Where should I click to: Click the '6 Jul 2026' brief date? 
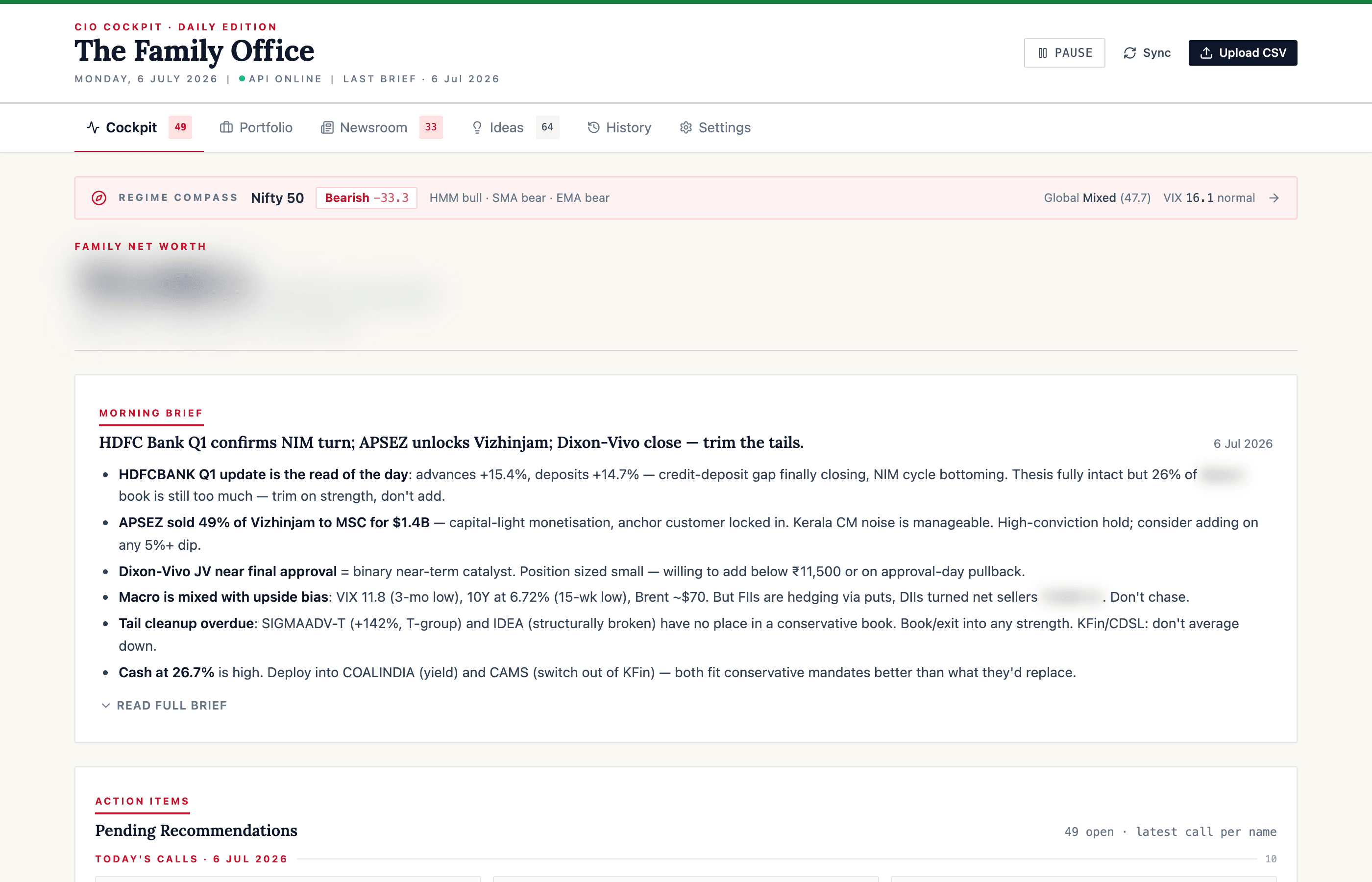click(x=1243, y=444)
